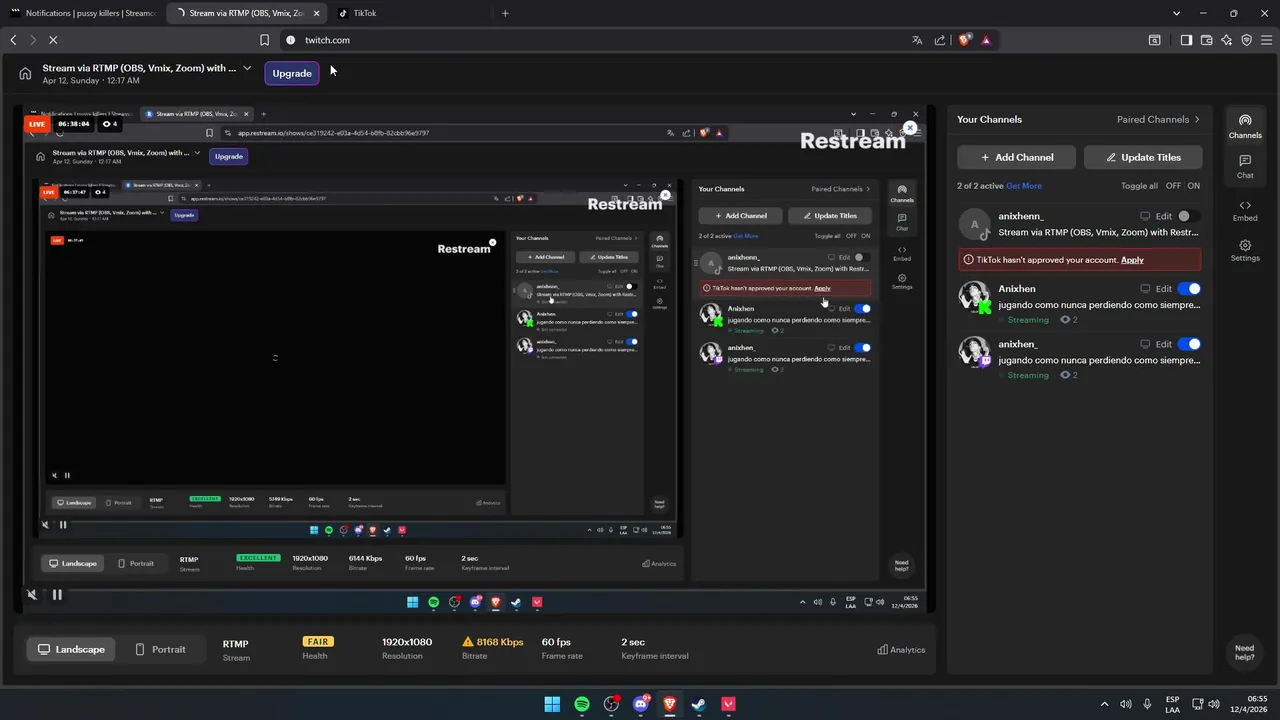Open the taskbar microphone indicator
The height and width of the screenshot is (720, 1280).
(1147, 704)
